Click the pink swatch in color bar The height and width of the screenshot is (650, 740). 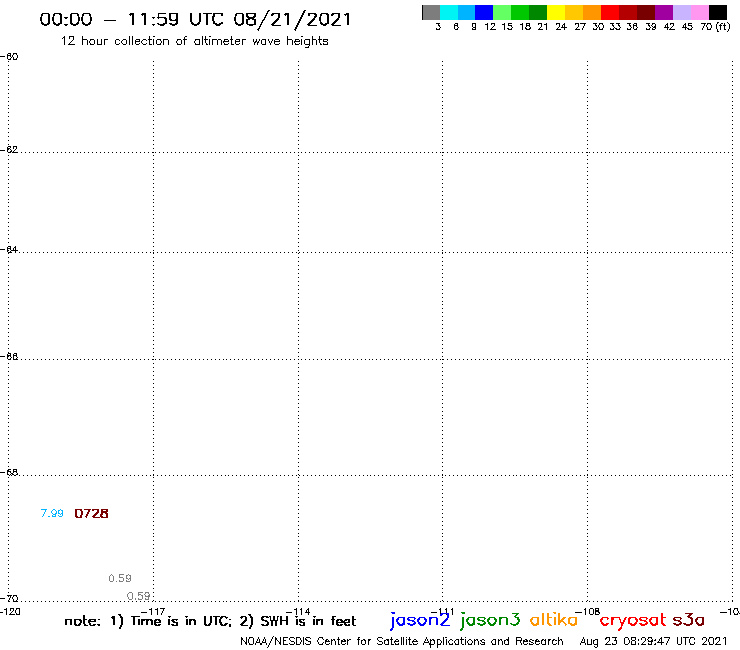coord(700,12)
